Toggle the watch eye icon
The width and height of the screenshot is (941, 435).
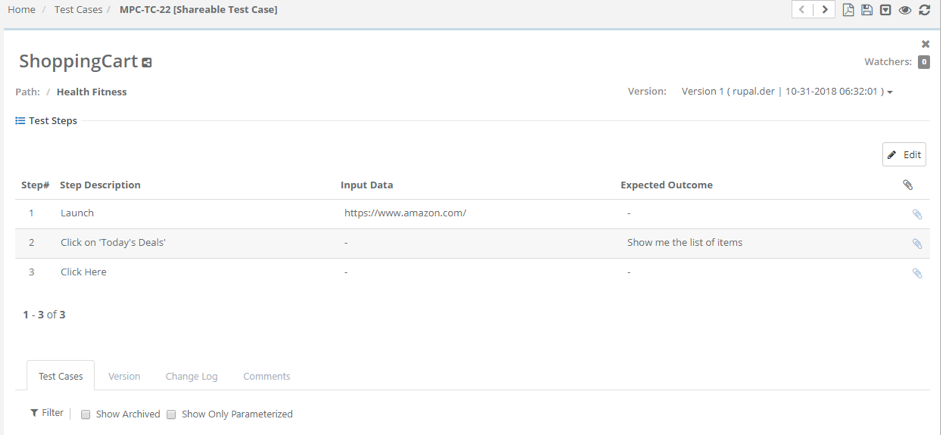[x=905, y=10]
